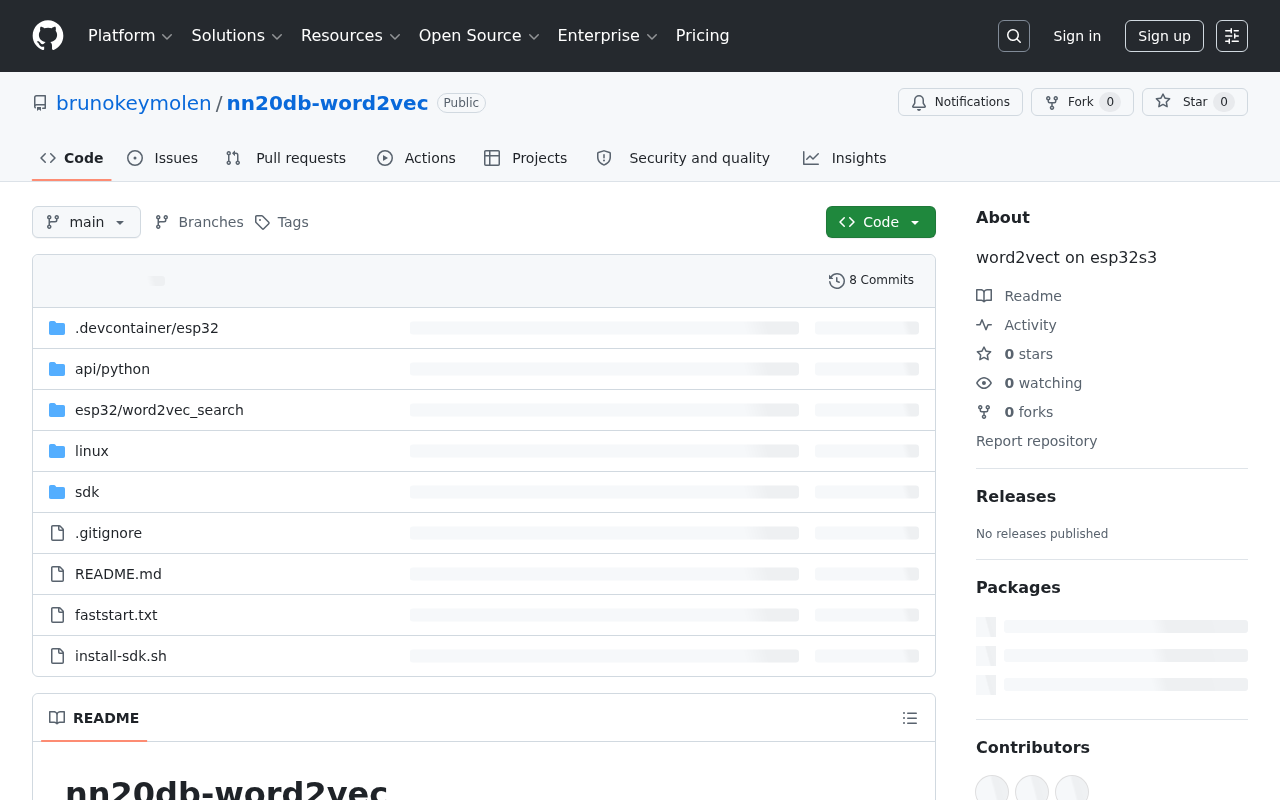Click the Sign up button
1280x800 pixels.
pos(1164,36)
